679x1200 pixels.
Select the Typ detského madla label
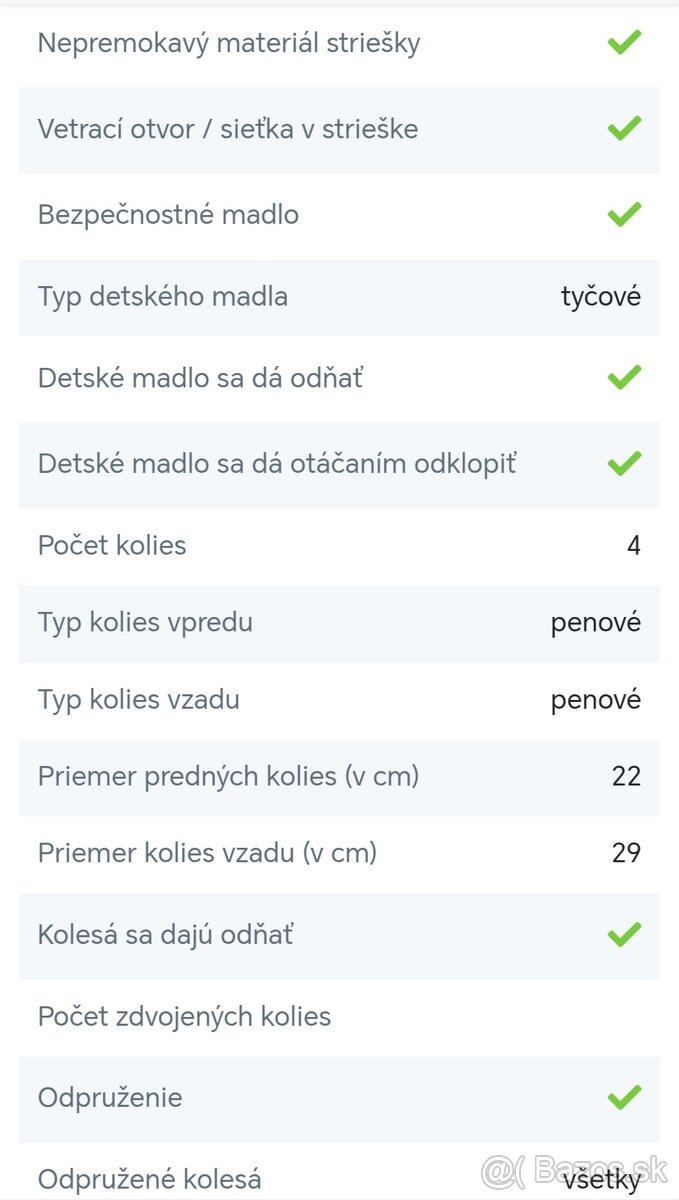[x=163, y=296]
